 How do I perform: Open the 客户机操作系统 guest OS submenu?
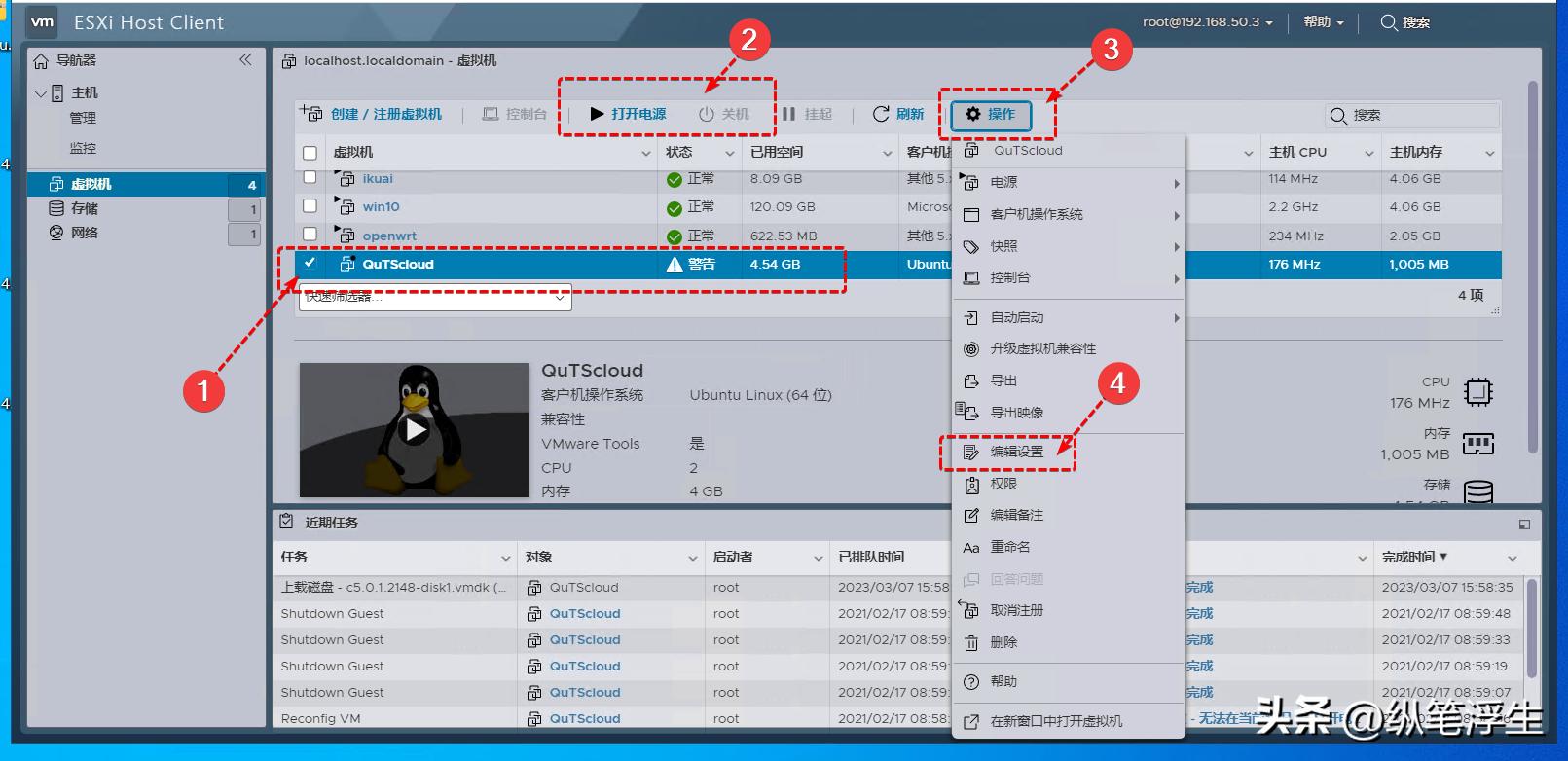point(1069,215)
